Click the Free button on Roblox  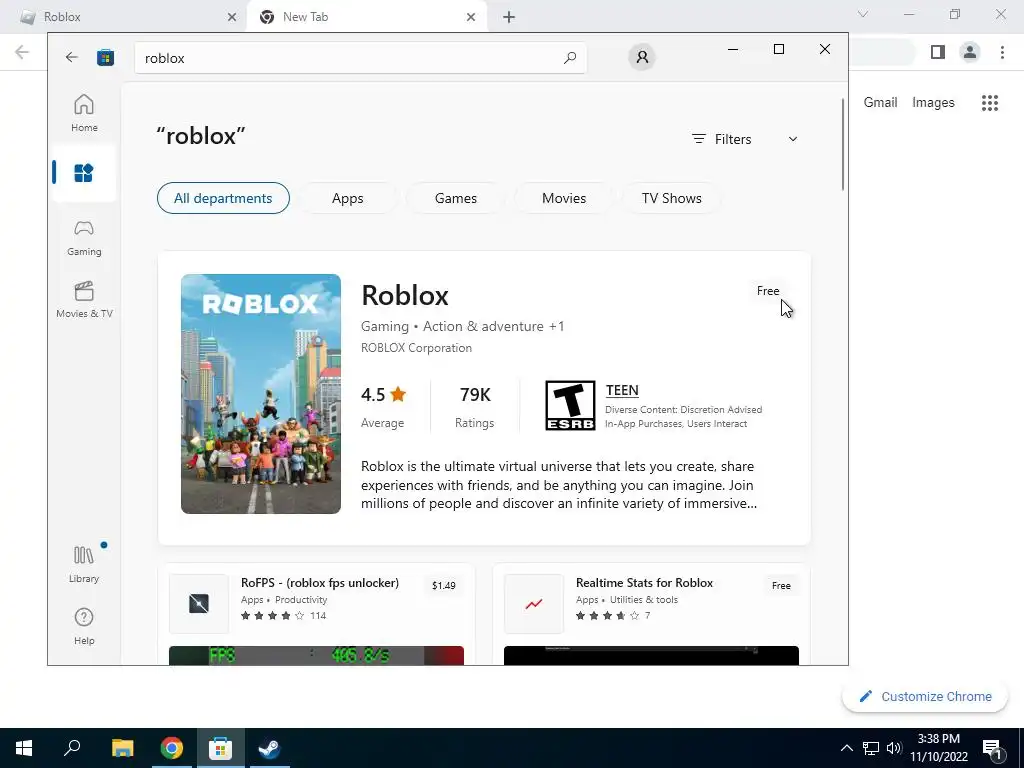[768, 291]
